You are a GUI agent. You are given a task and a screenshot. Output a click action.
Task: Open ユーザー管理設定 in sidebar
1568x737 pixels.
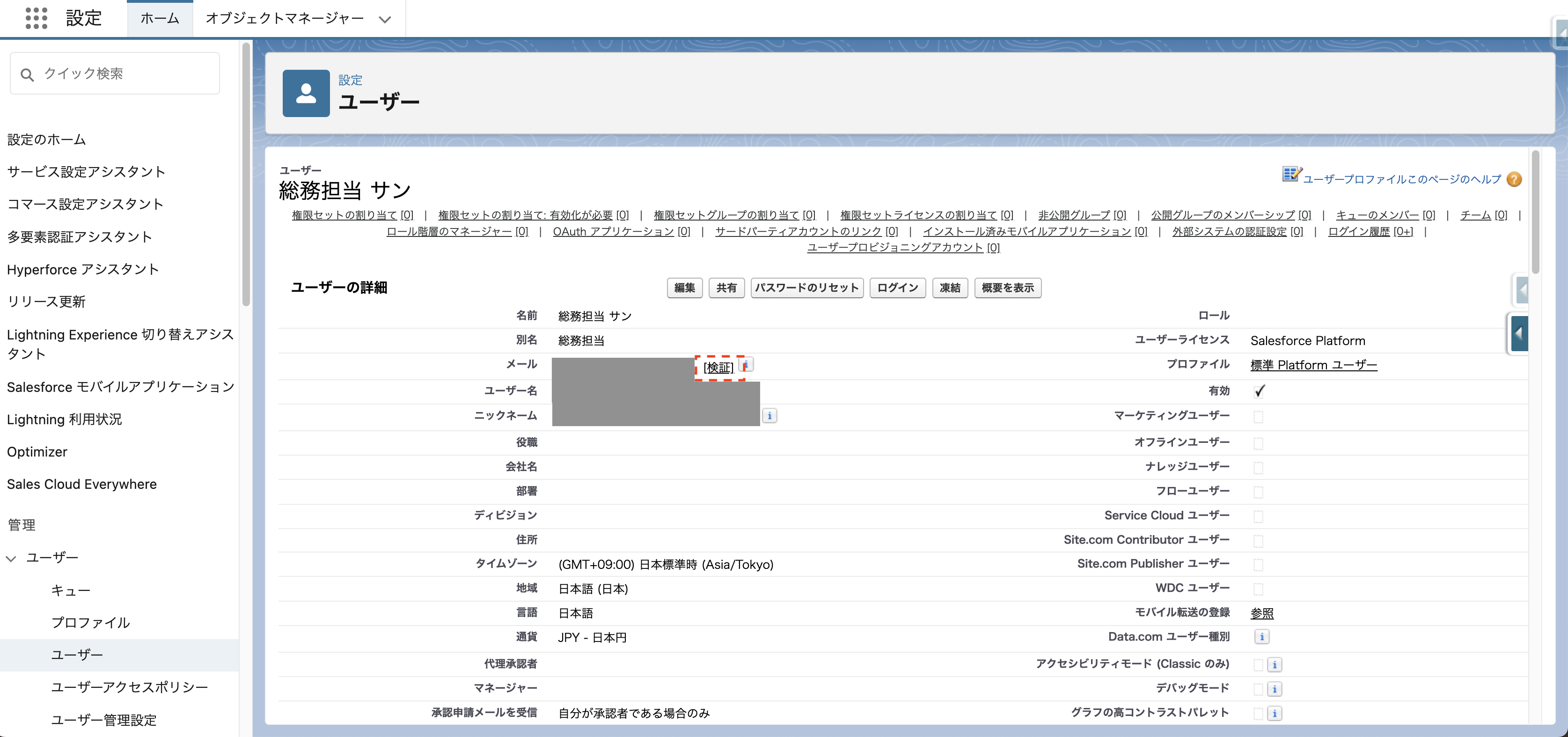[x=103, y=720]
